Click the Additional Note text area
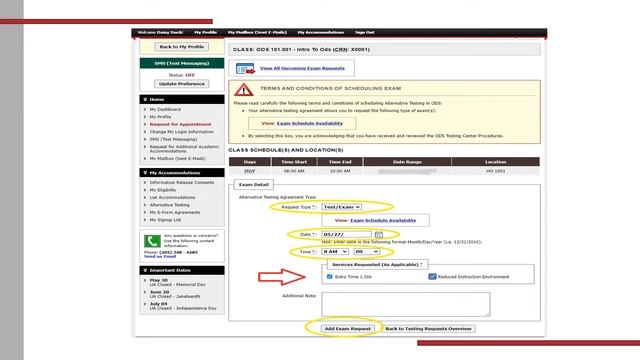Viewport: 640px width, 360px height. pos(406,304)
